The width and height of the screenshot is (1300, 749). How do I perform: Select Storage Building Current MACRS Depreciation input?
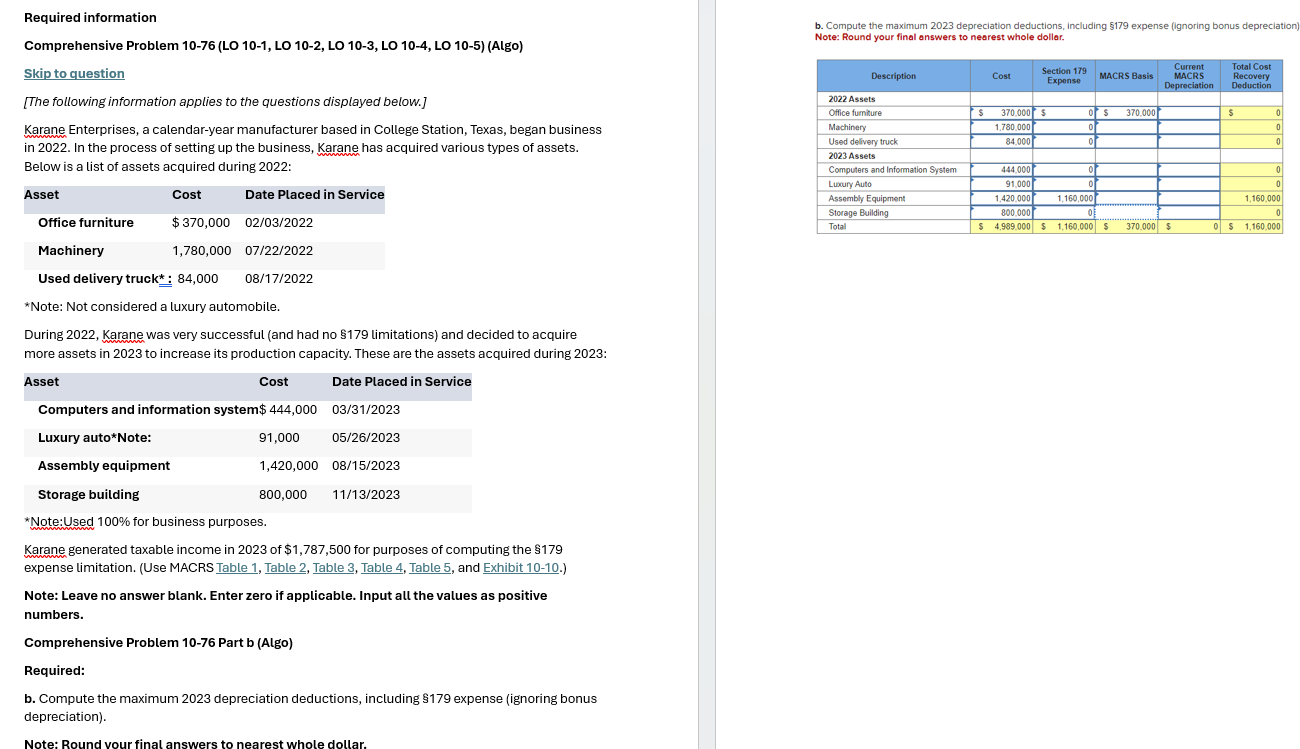pyautogui.click(x=1189, y=212)
